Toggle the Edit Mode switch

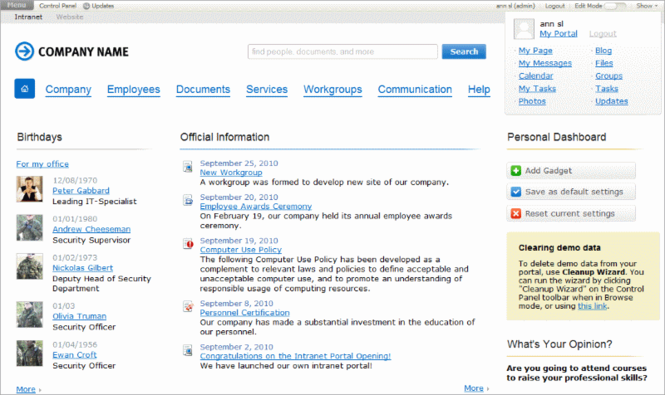(615, 6)
